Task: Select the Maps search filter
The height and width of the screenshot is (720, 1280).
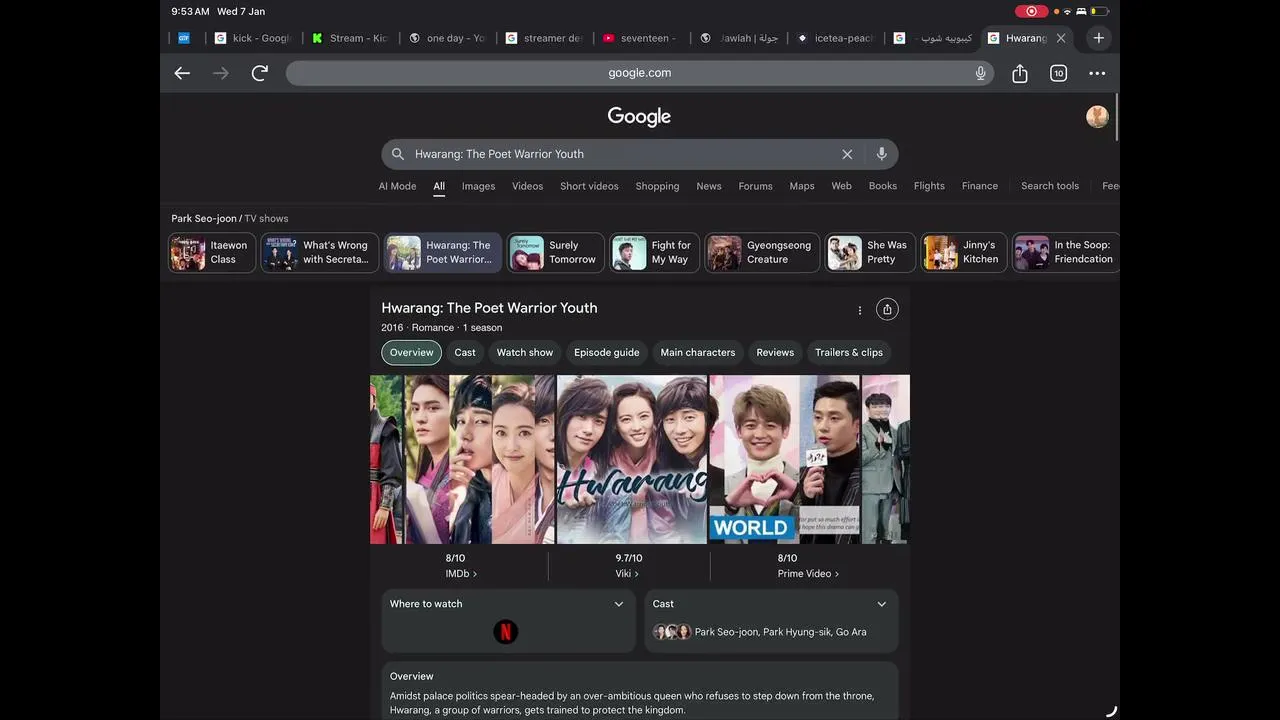Action: 802,186
